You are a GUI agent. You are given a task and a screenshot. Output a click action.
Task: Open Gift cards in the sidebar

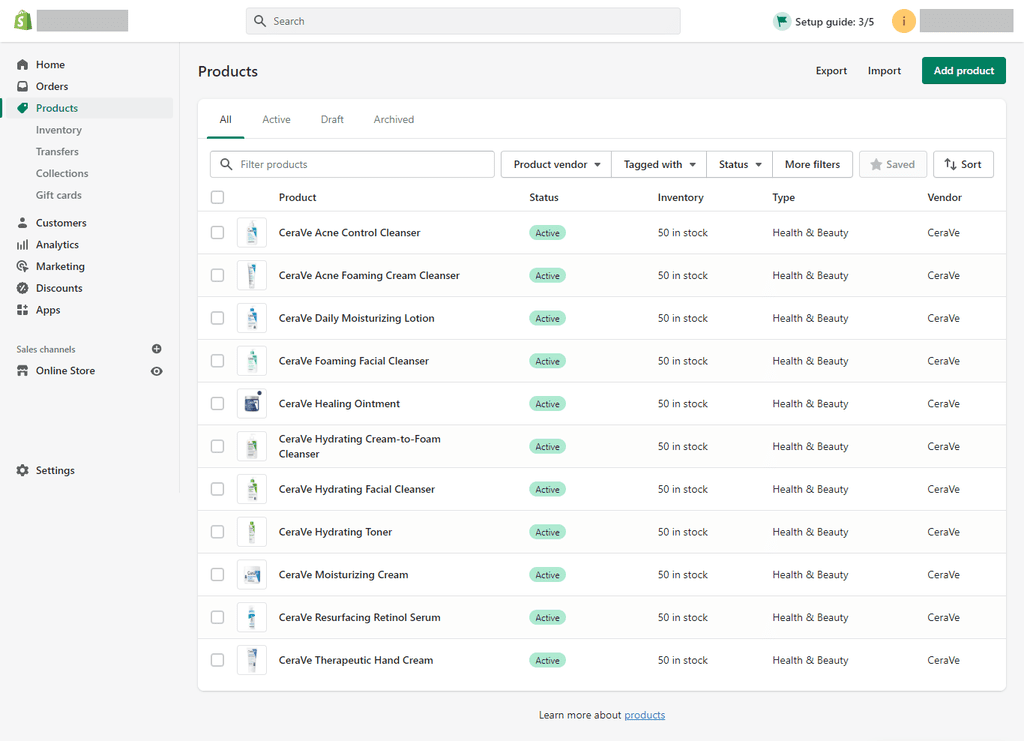pos(59,195)
